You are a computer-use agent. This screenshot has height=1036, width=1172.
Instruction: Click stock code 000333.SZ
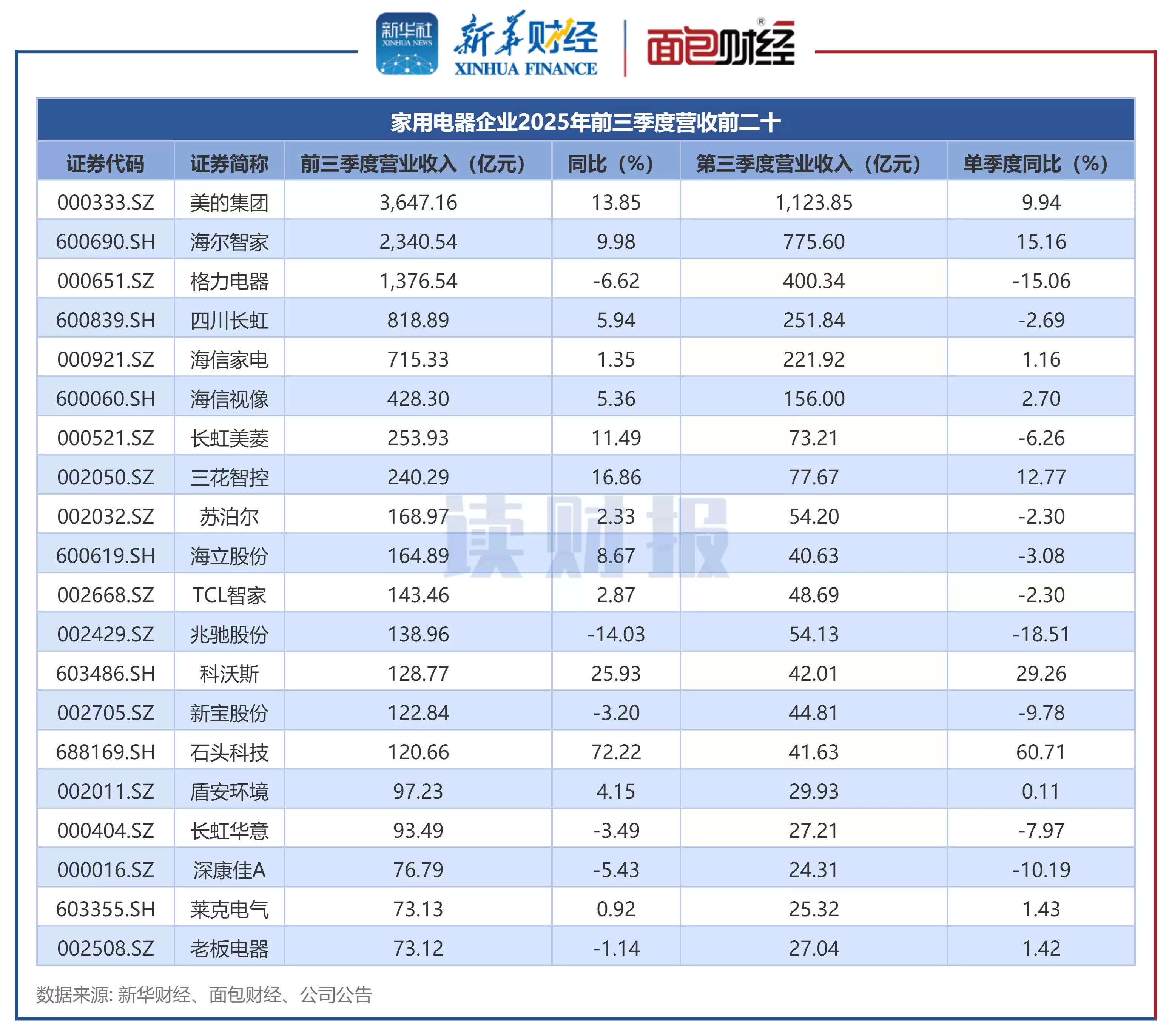105,202
